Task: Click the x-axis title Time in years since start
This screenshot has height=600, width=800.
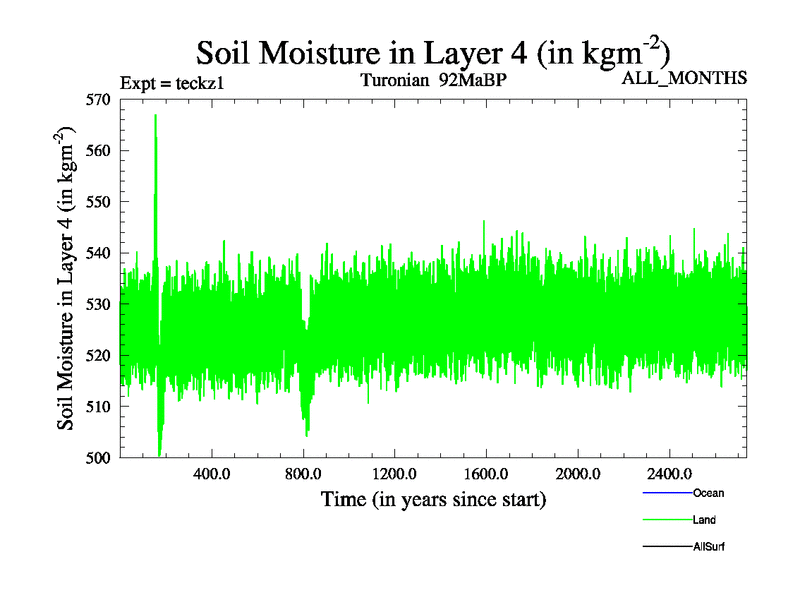Action: pos(433,499)
